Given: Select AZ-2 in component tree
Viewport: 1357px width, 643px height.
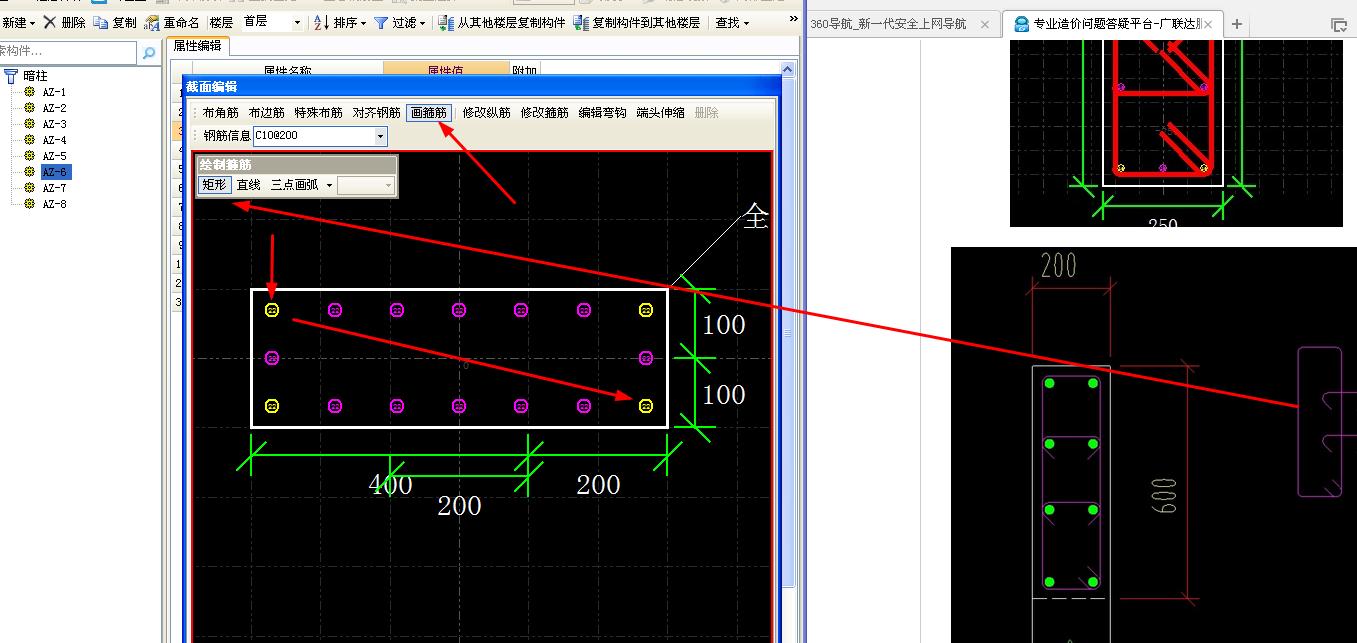Looking at the screenshot, I should (54, 108).
